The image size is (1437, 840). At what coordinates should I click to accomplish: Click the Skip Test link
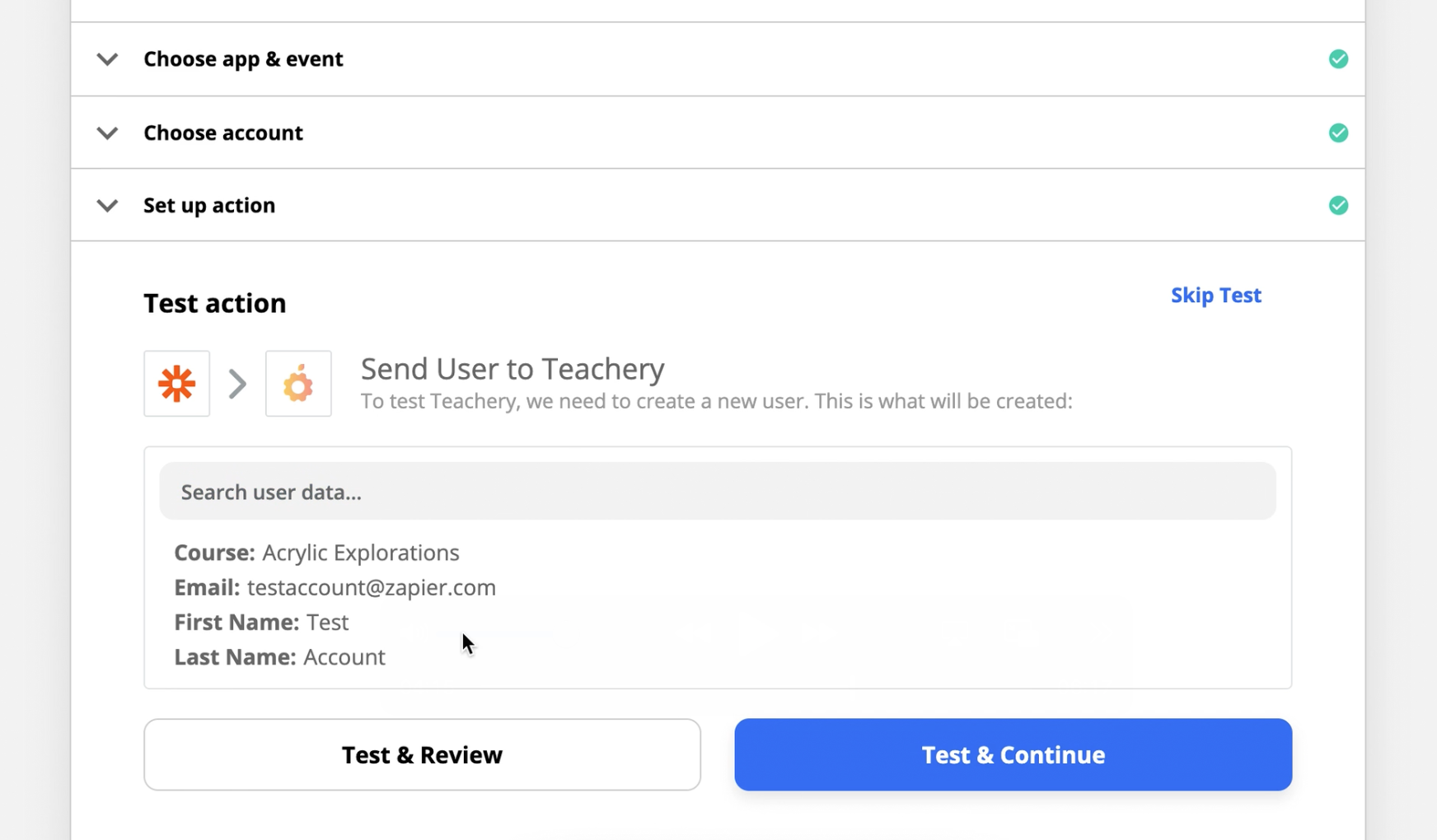click(x=1215, y=296)
